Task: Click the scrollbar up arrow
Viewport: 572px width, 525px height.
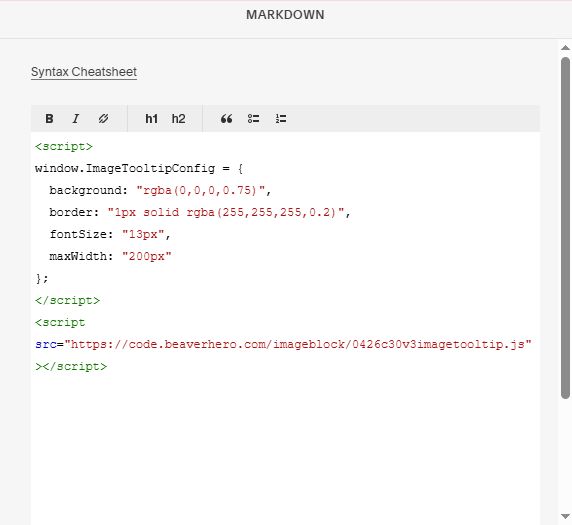Action: [565, 47]
